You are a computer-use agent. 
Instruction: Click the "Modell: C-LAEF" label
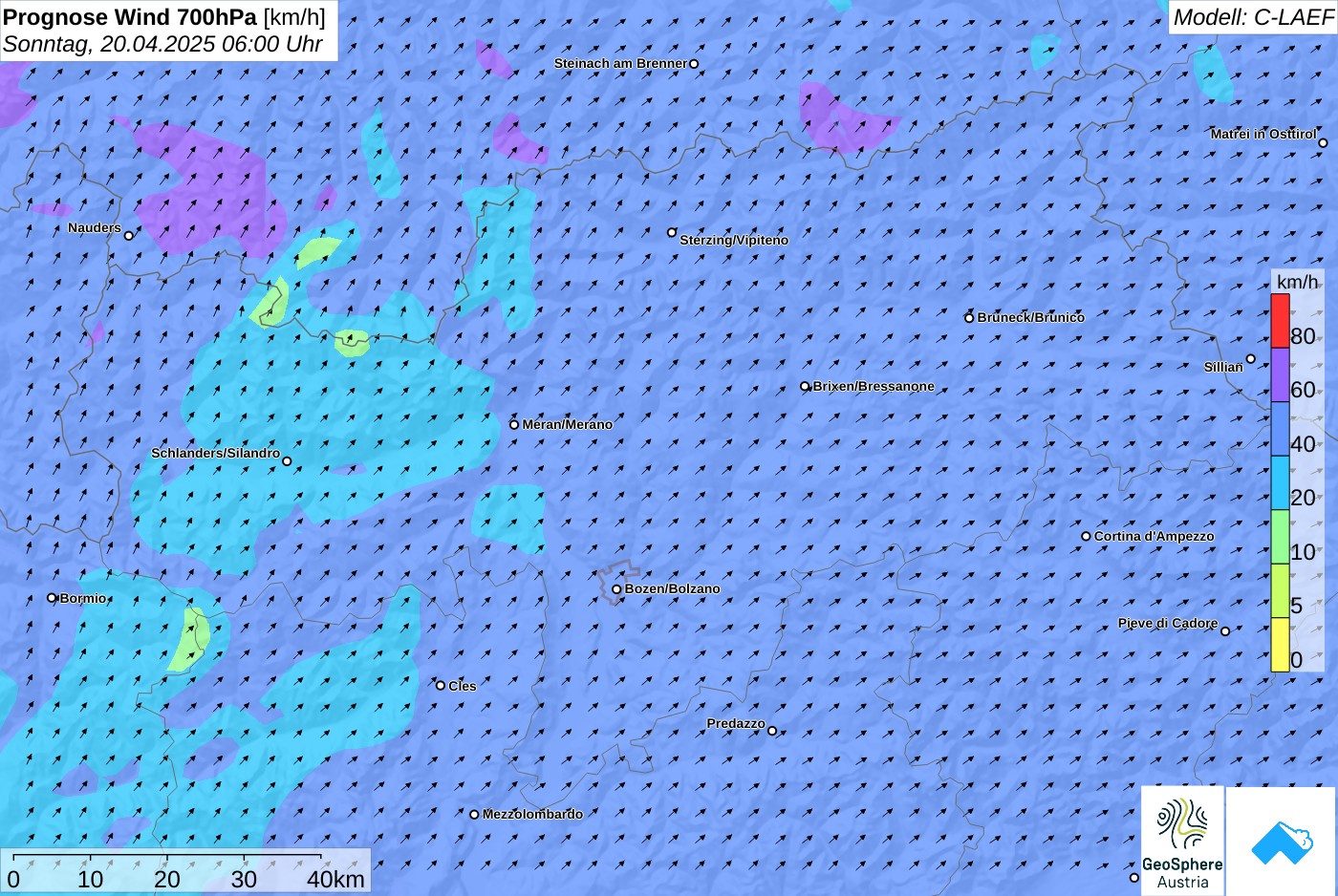click(x=1253, y=17)
